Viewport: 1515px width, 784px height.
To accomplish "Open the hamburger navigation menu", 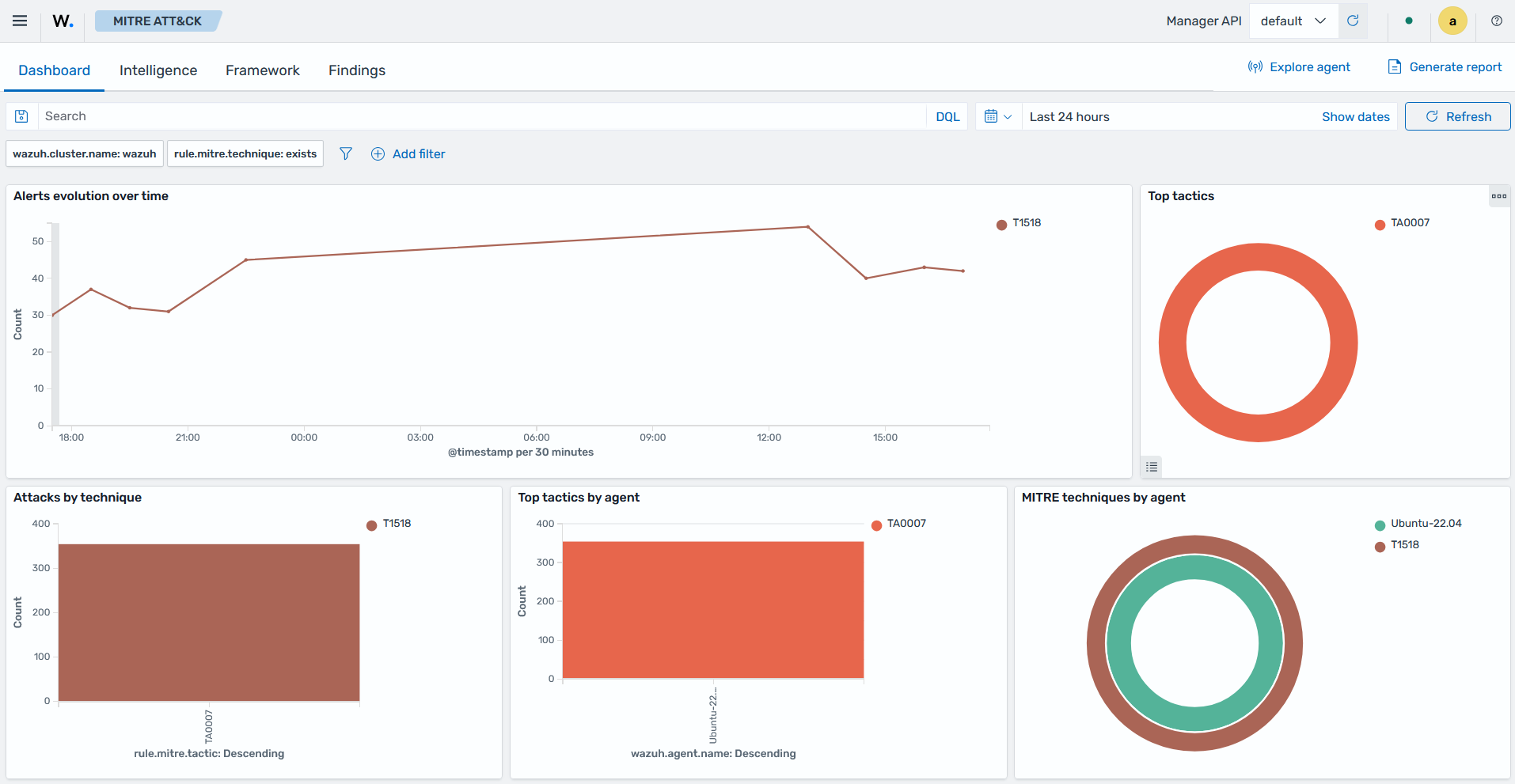I will (x=20, y=21).
